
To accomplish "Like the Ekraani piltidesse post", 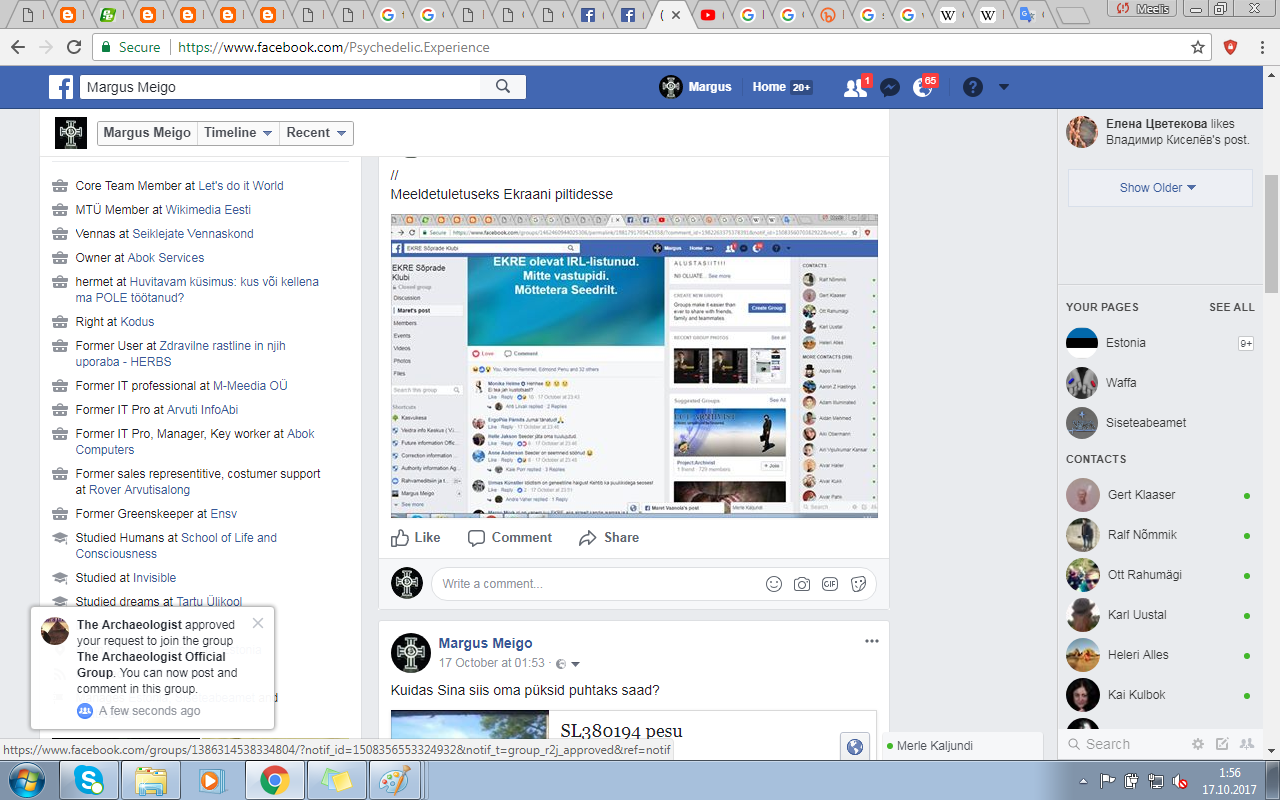I will (415, 538).
